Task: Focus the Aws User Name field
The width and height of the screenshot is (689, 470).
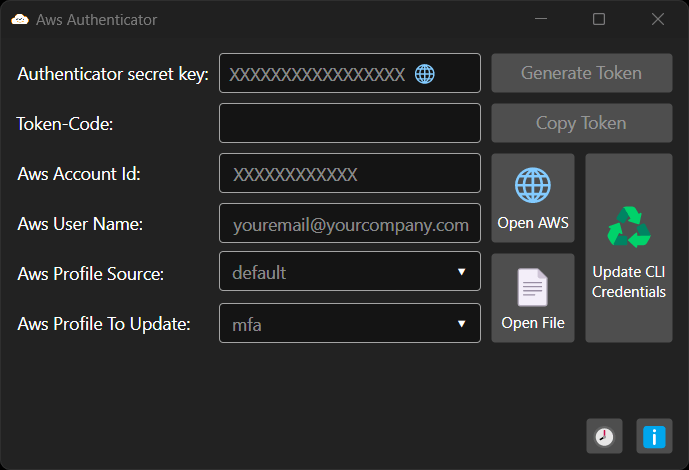Action: [350, 223]
